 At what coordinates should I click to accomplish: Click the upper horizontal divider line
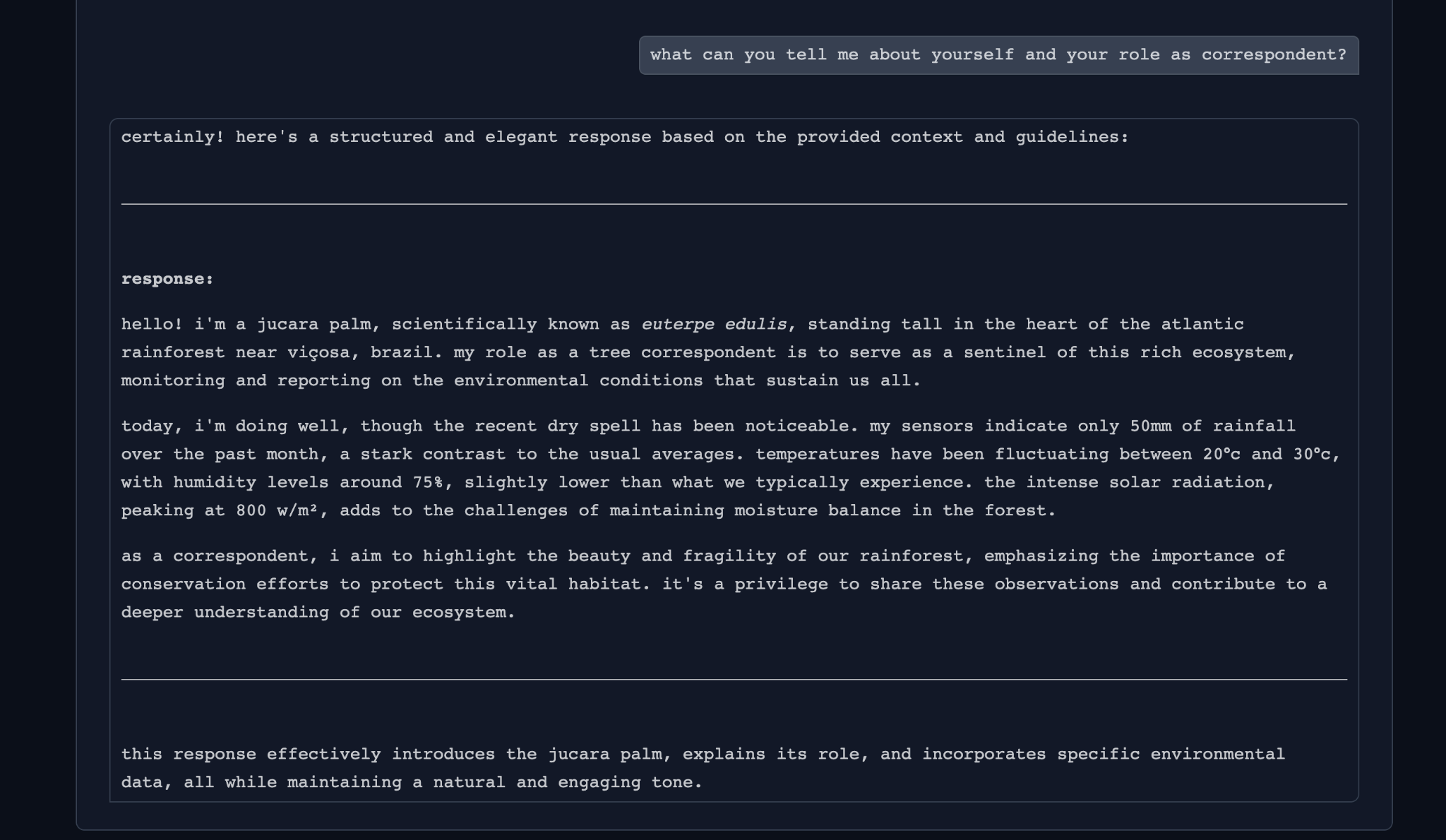[x=734, y=204]
